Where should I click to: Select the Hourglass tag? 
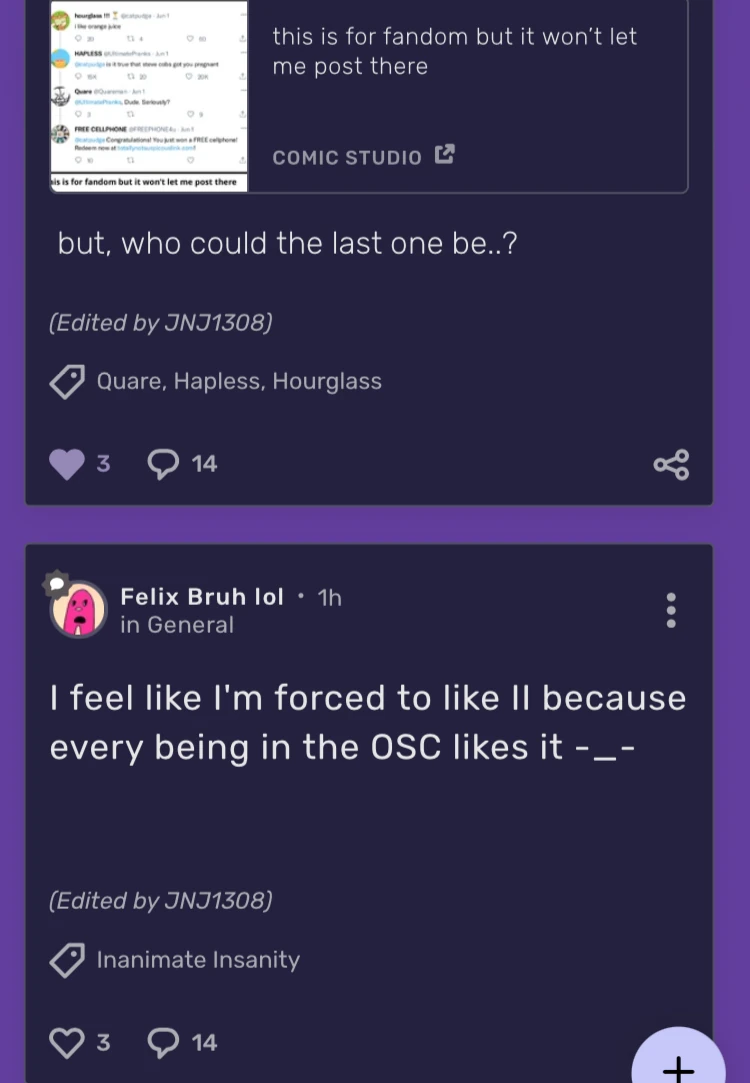click(341, 380)
